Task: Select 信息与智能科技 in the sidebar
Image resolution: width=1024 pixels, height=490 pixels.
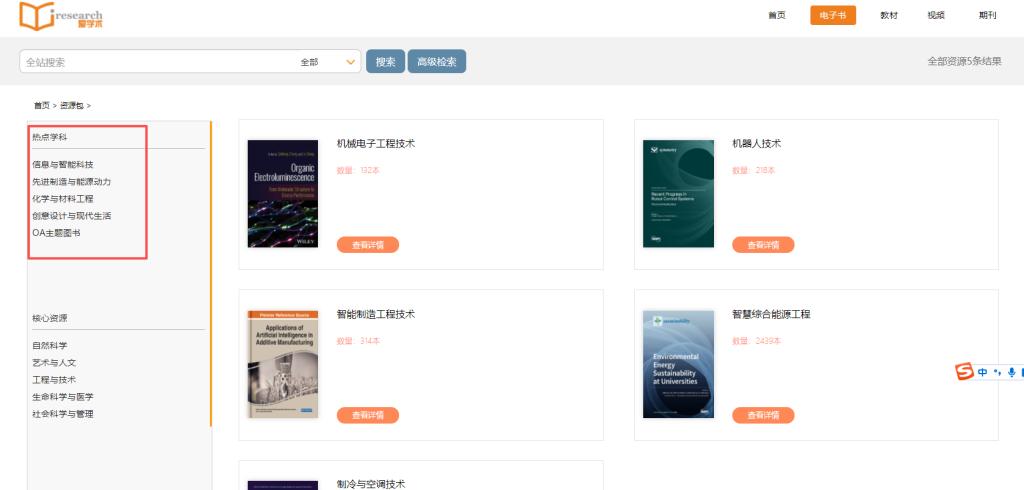Action: pos(63,165)
